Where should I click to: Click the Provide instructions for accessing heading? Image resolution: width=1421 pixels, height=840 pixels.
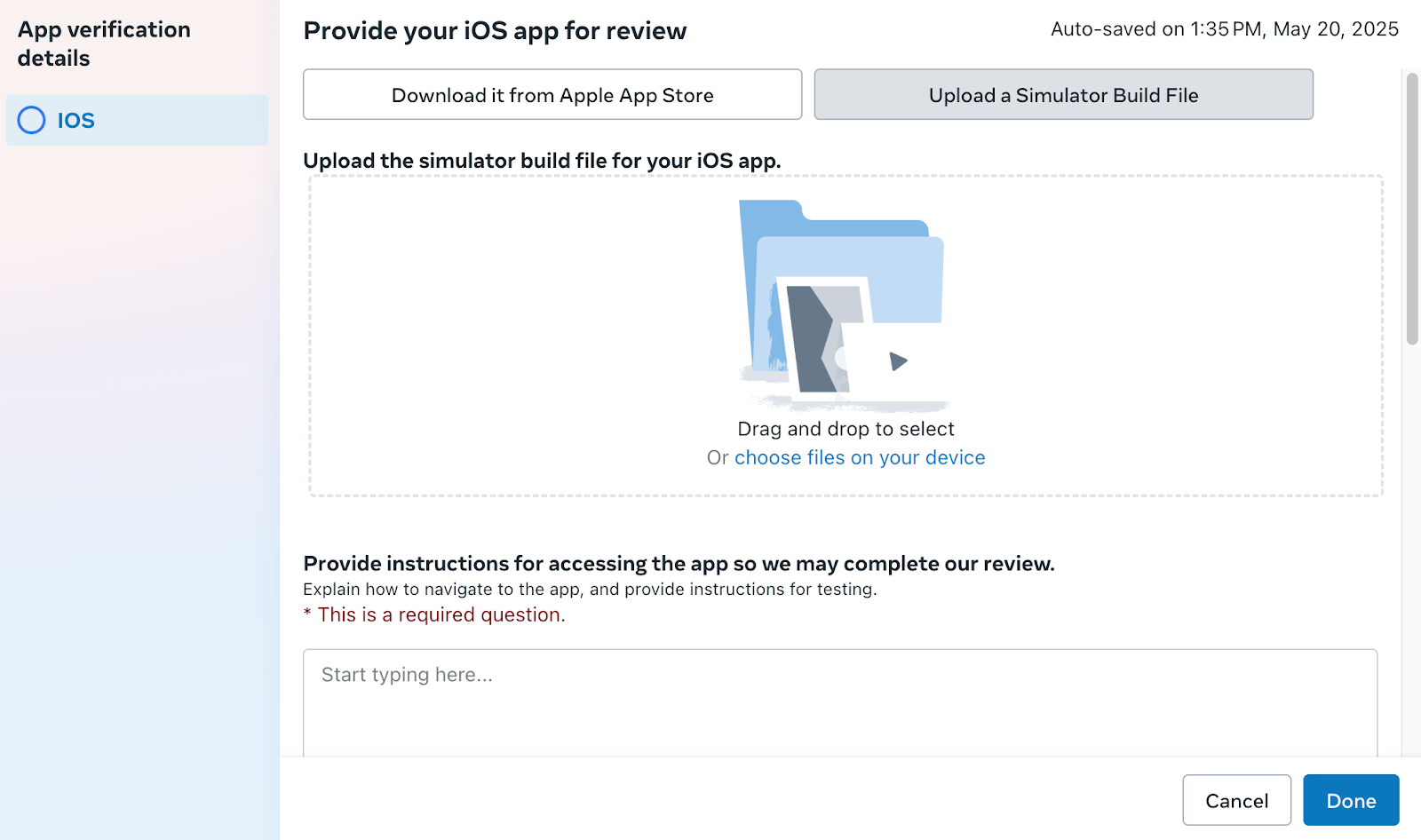tap(679, 564)
